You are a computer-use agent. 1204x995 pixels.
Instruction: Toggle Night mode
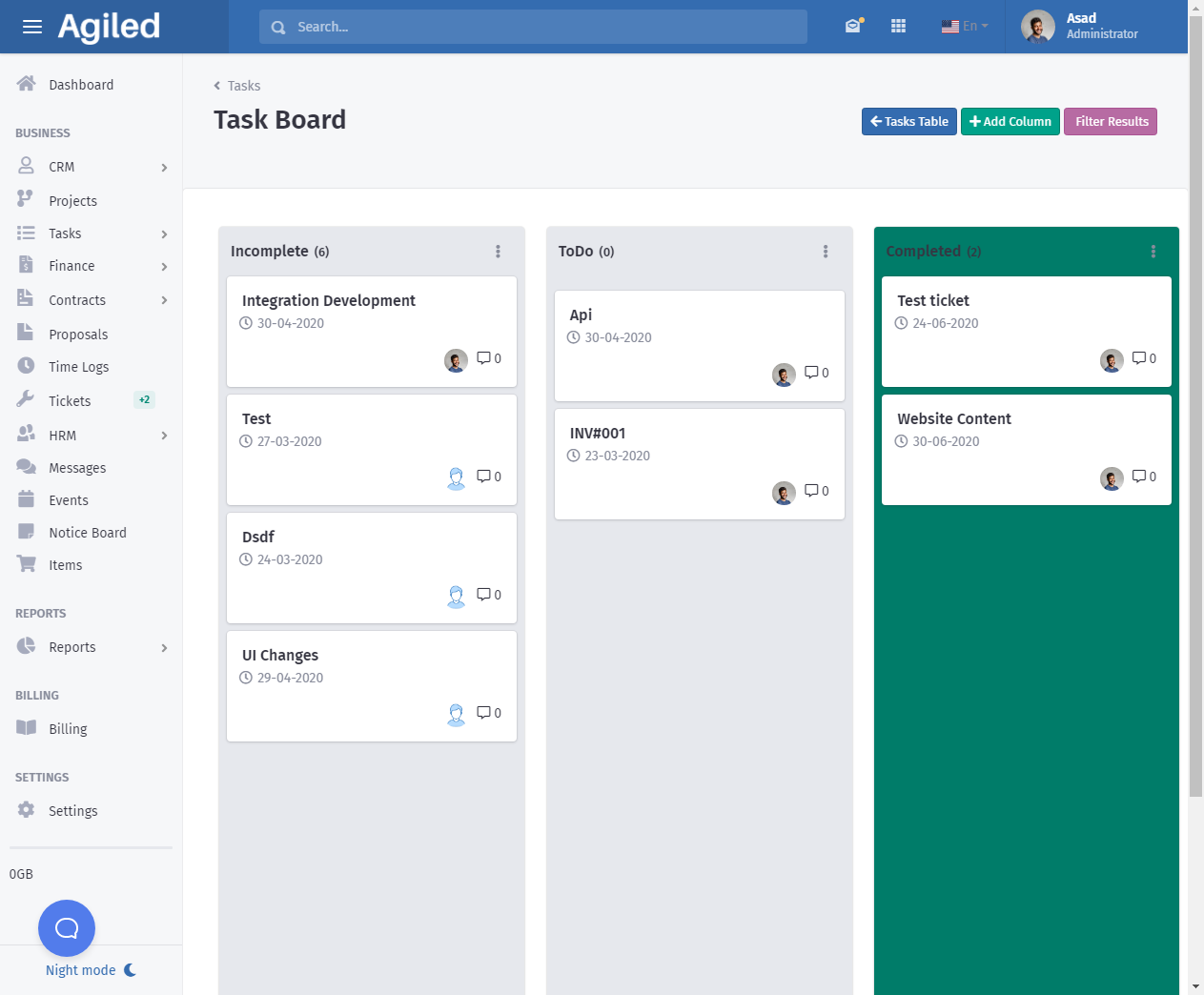[91, 970]
